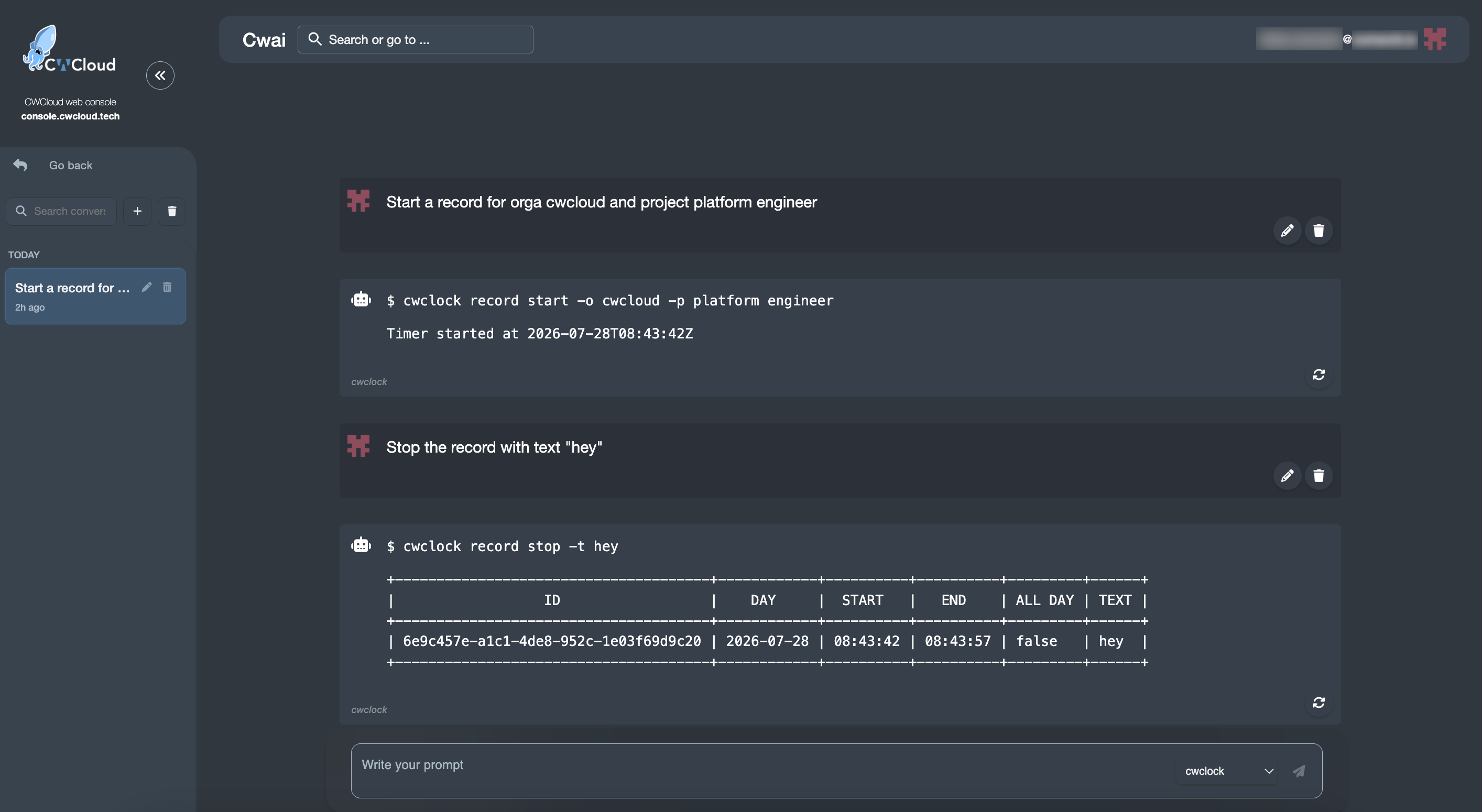Screen dimensions: 1482x812
Task: Click the bot icon beside "cwclock record start"
Action: (x=361, y=300)
